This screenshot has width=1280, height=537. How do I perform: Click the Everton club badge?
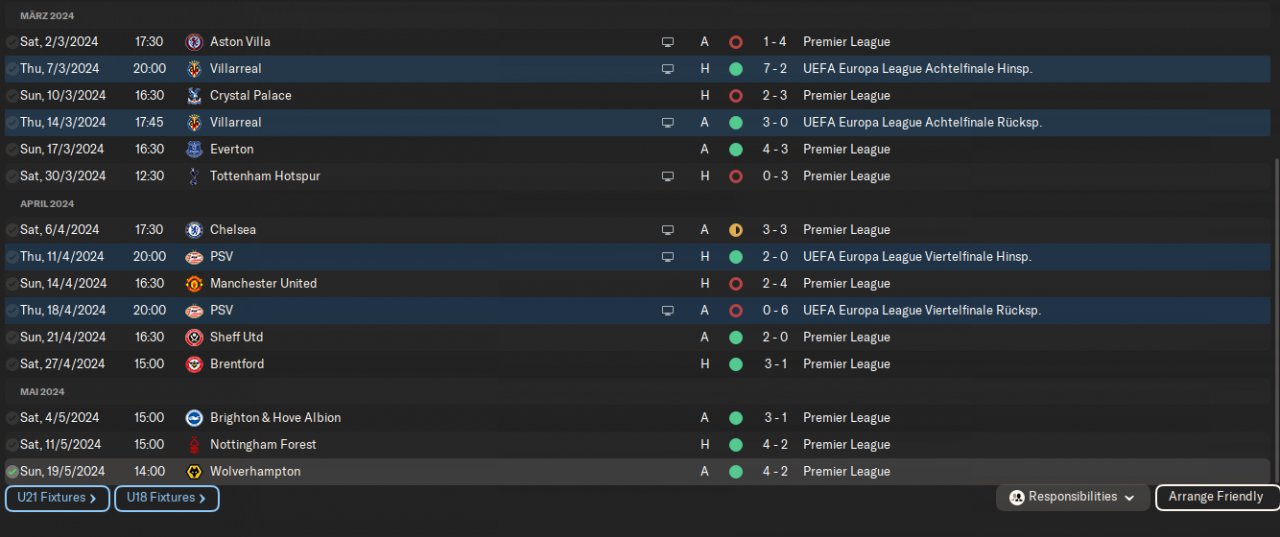point(194,150)
